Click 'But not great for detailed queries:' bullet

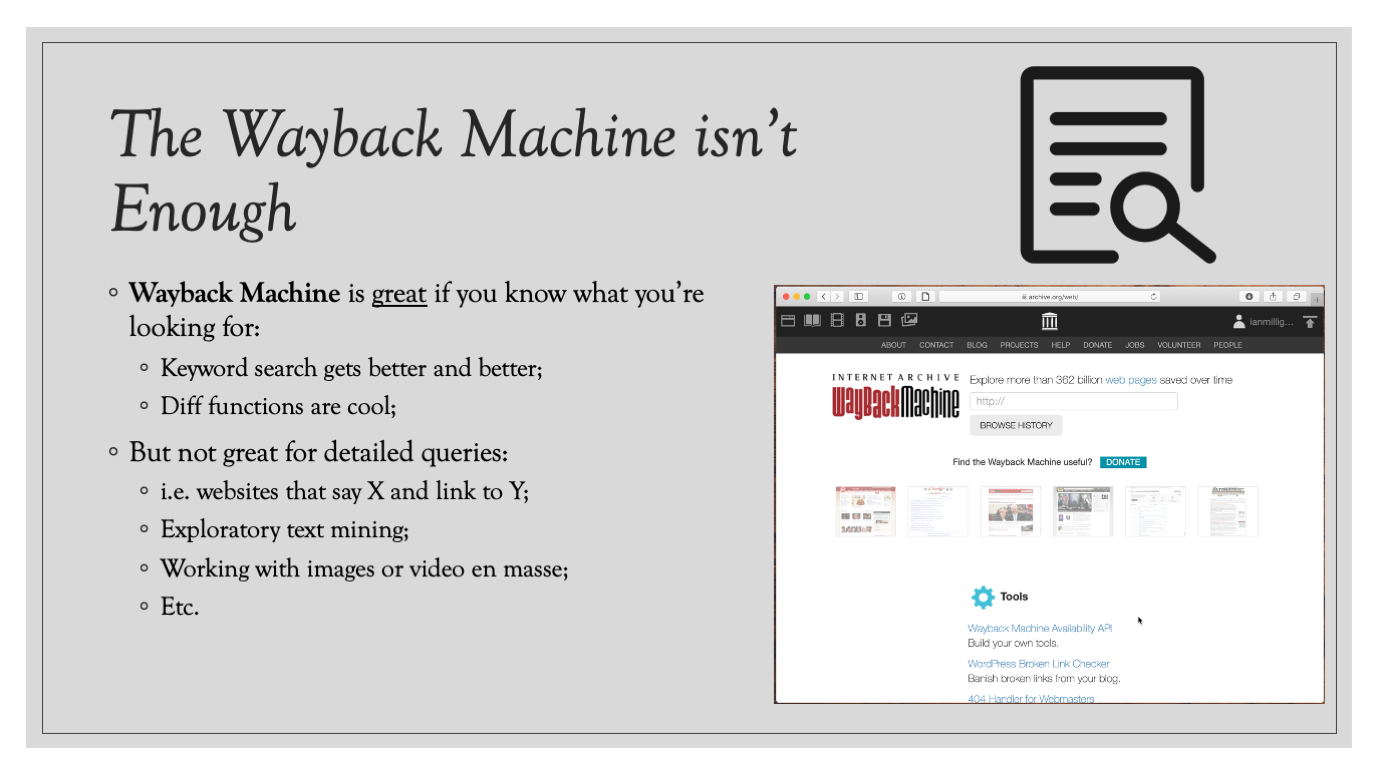319,452
